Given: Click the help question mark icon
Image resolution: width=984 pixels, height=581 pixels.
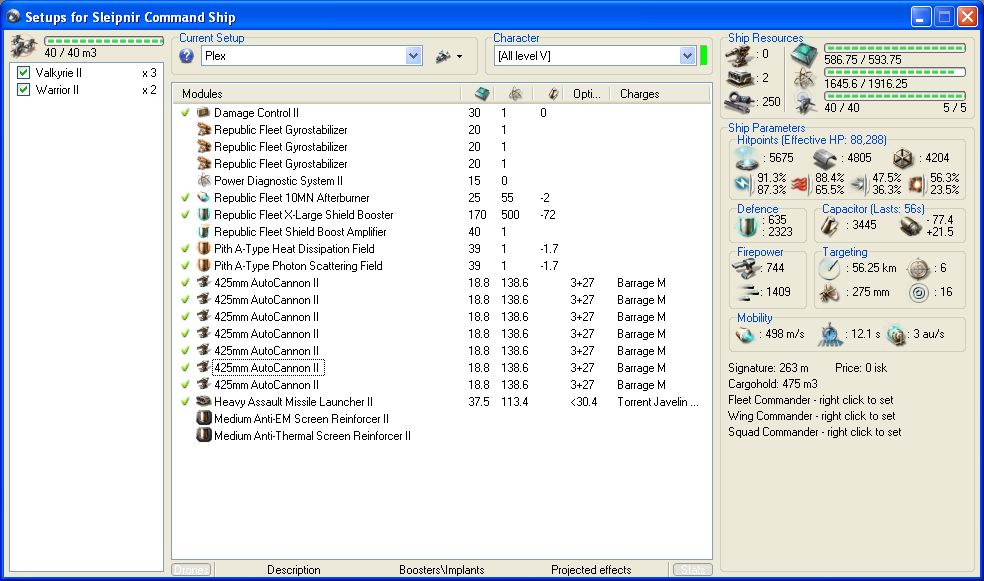Looking at the screenshot, I should (x=186, y=56).
